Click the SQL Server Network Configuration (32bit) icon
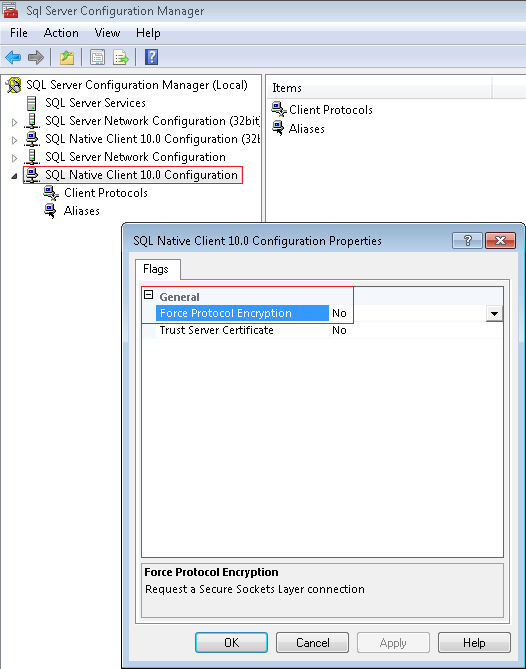The height and width of the screenshot is (669, 526). click(32, 121)
